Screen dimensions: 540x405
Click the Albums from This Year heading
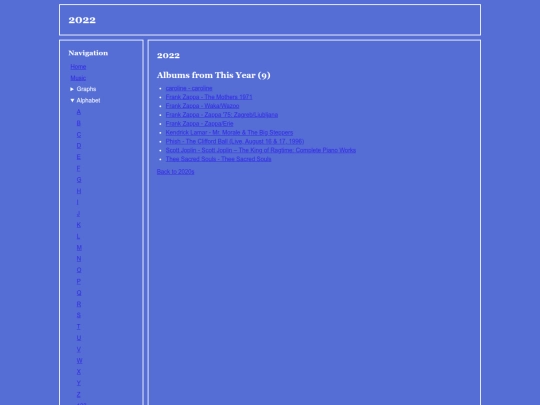[x=214, y=75]
